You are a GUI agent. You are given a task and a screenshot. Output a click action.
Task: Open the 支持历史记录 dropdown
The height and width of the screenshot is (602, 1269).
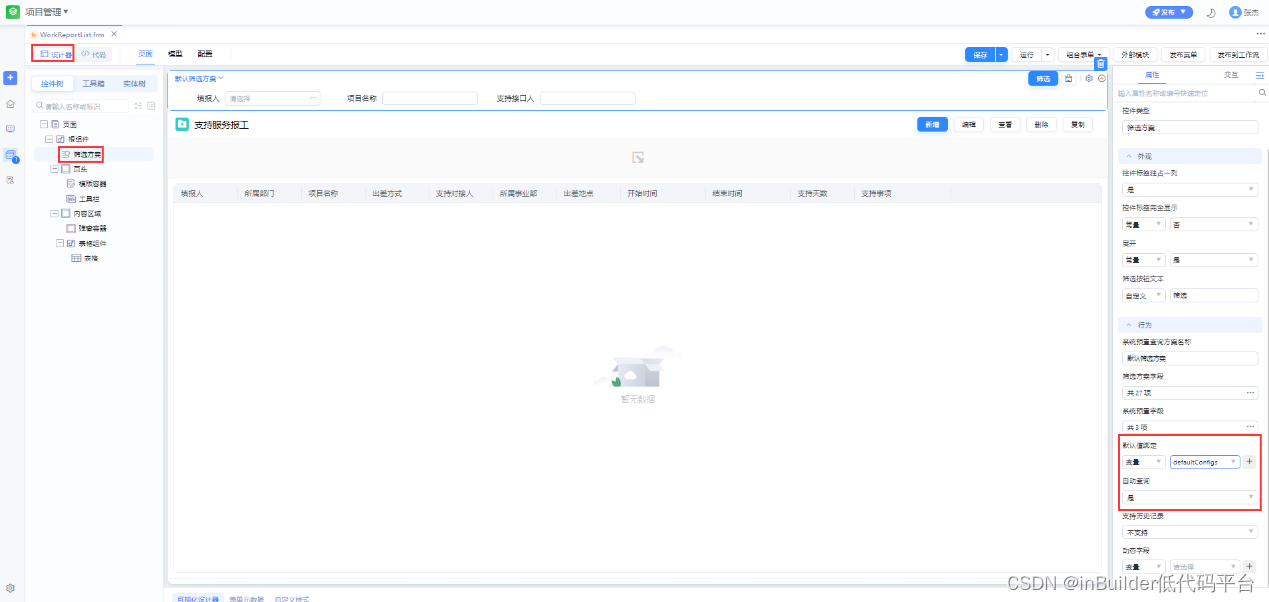pos(1190,532)
